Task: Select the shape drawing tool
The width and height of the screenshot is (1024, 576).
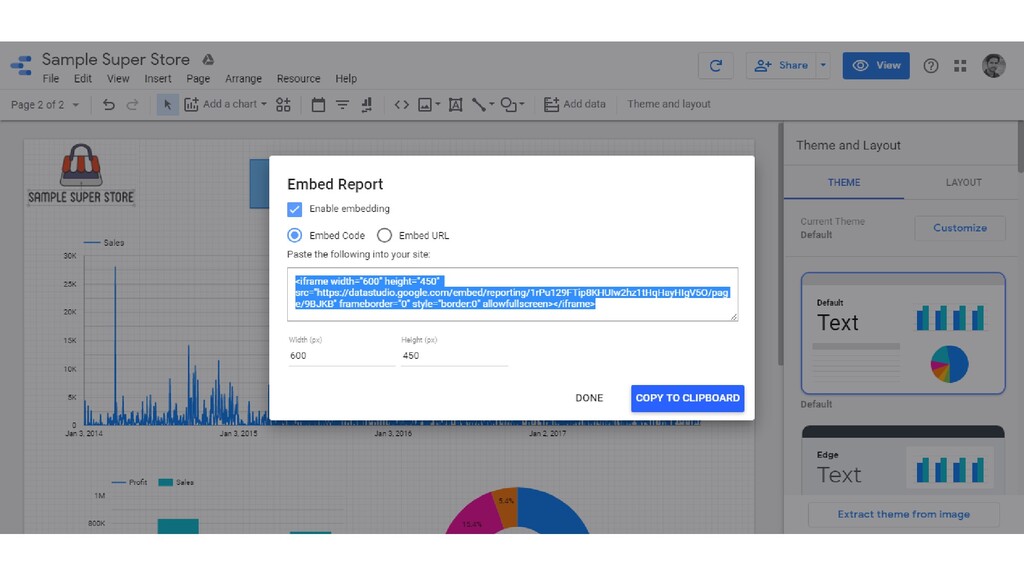Action: 509,104
